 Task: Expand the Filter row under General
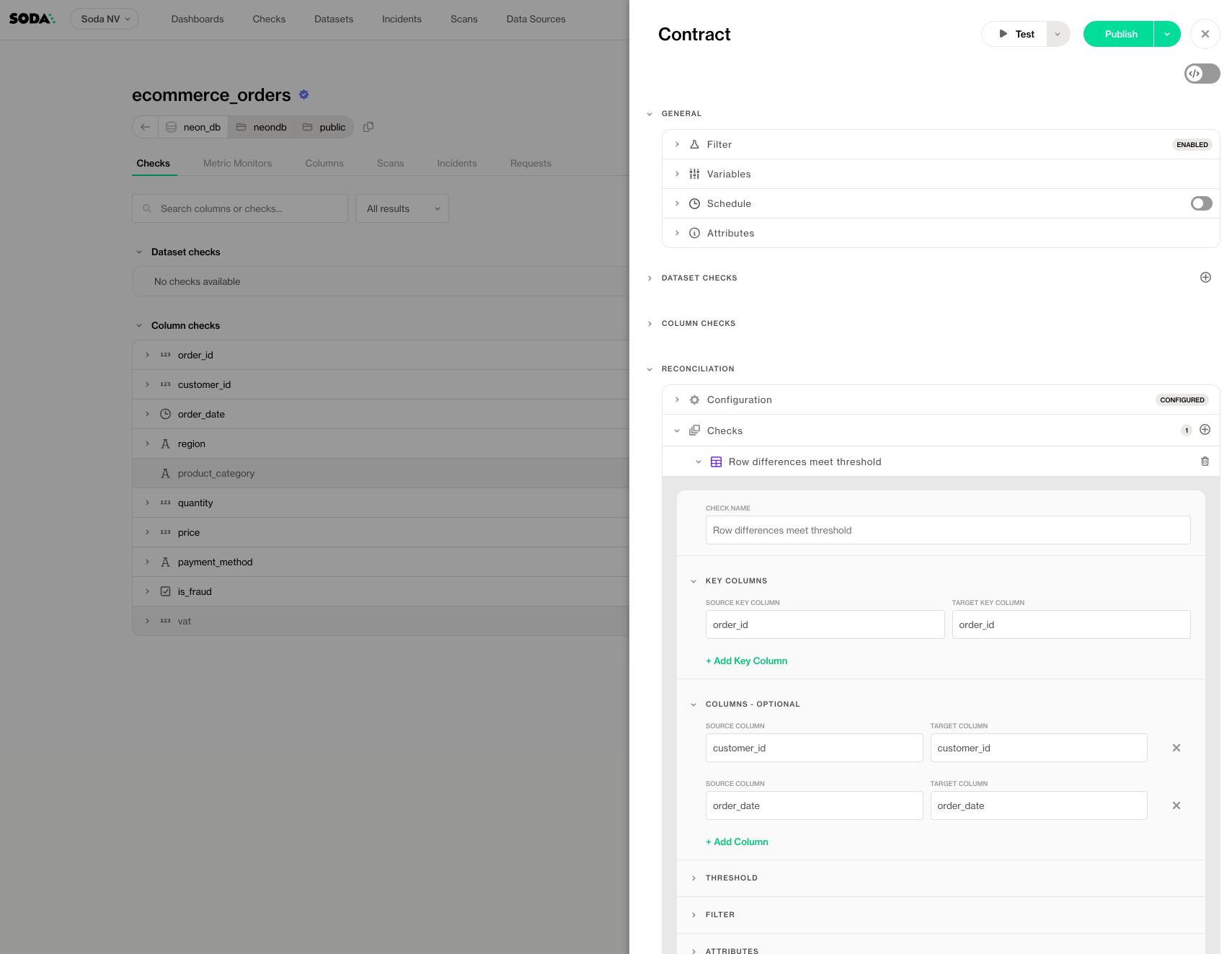click(719, 144)
